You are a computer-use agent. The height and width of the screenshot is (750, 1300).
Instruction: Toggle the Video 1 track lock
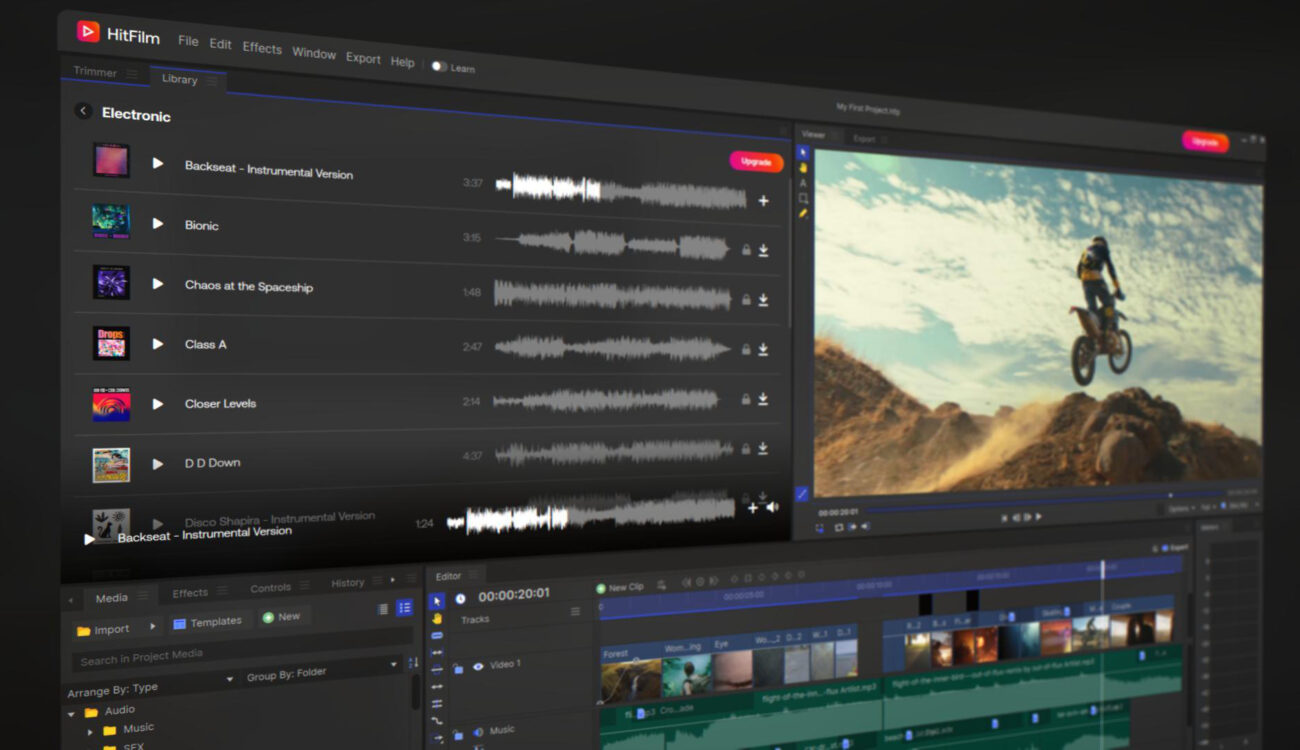(458, 668)
